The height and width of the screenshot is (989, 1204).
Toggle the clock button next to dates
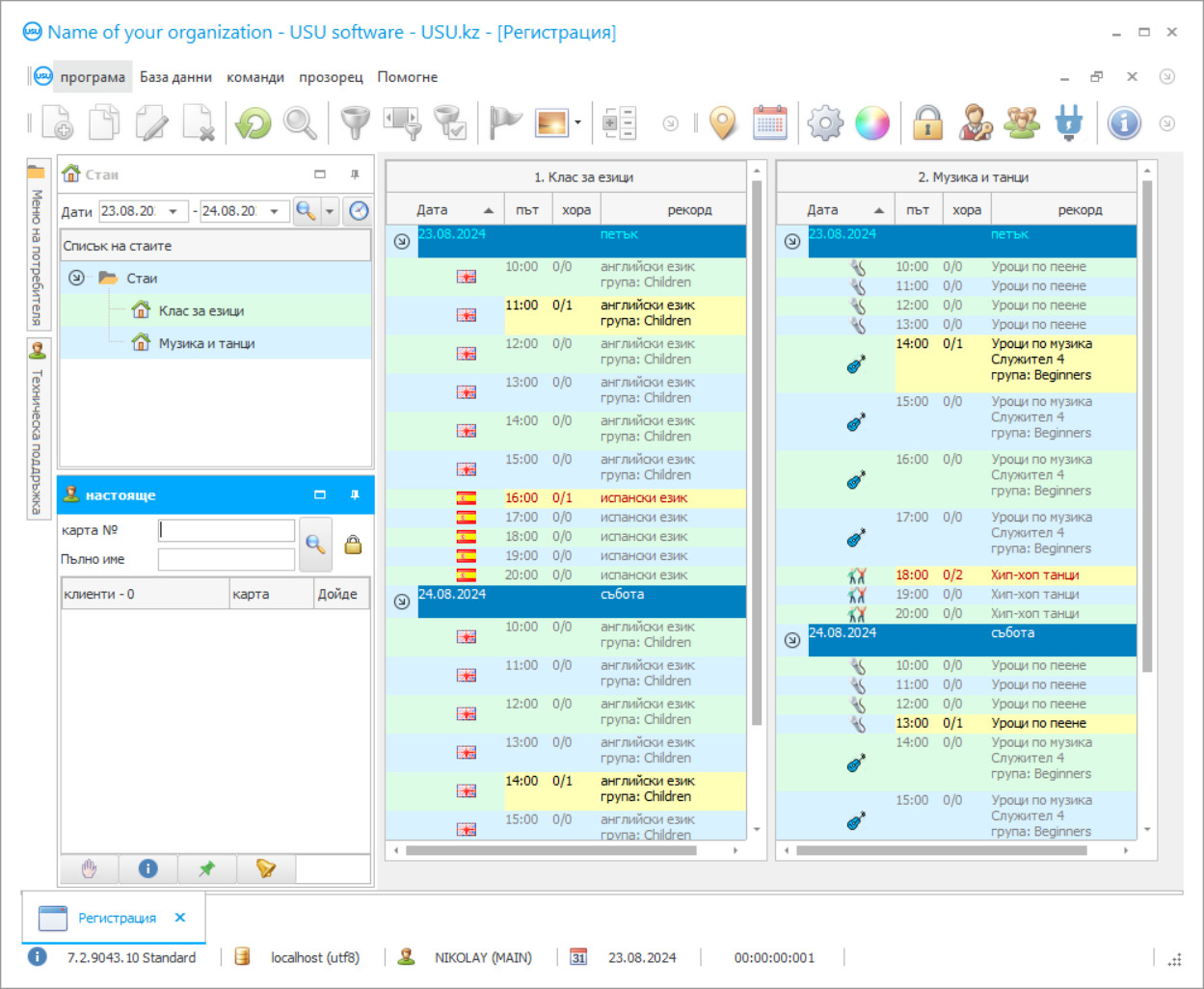359,211
